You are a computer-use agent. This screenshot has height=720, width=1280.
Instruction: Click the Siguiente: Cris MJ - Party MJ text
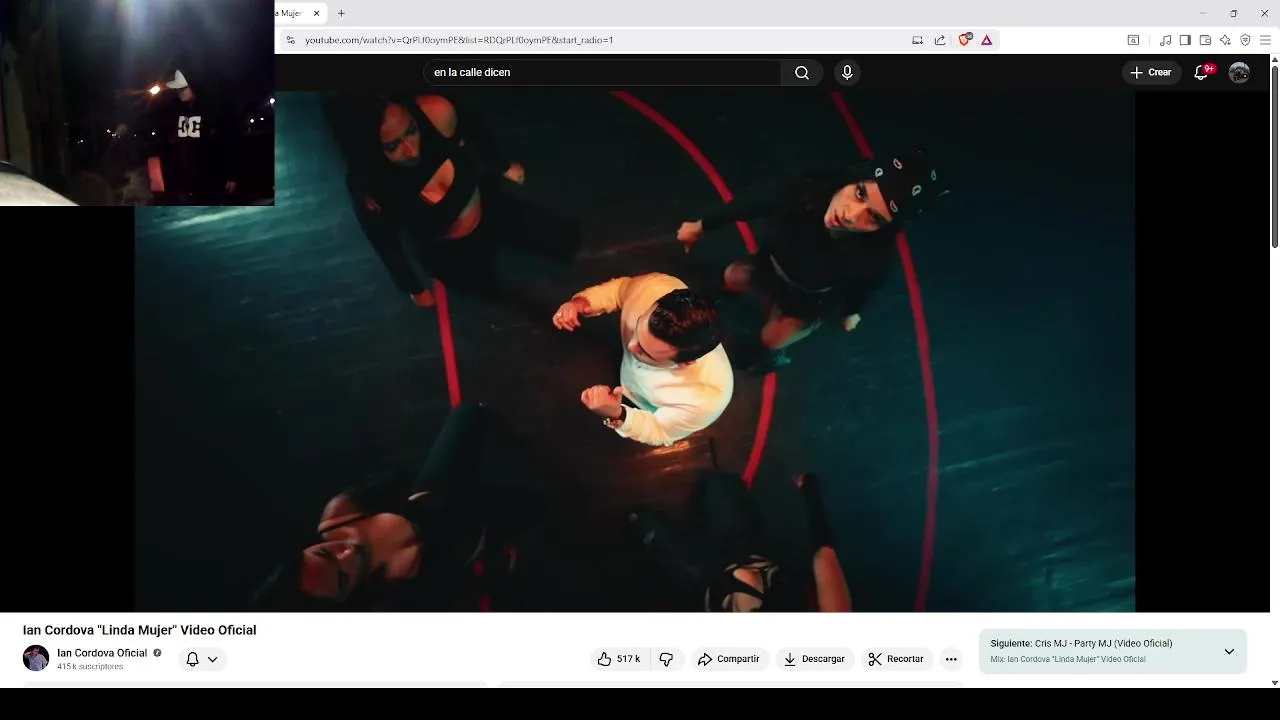(x=1081, y=643)
